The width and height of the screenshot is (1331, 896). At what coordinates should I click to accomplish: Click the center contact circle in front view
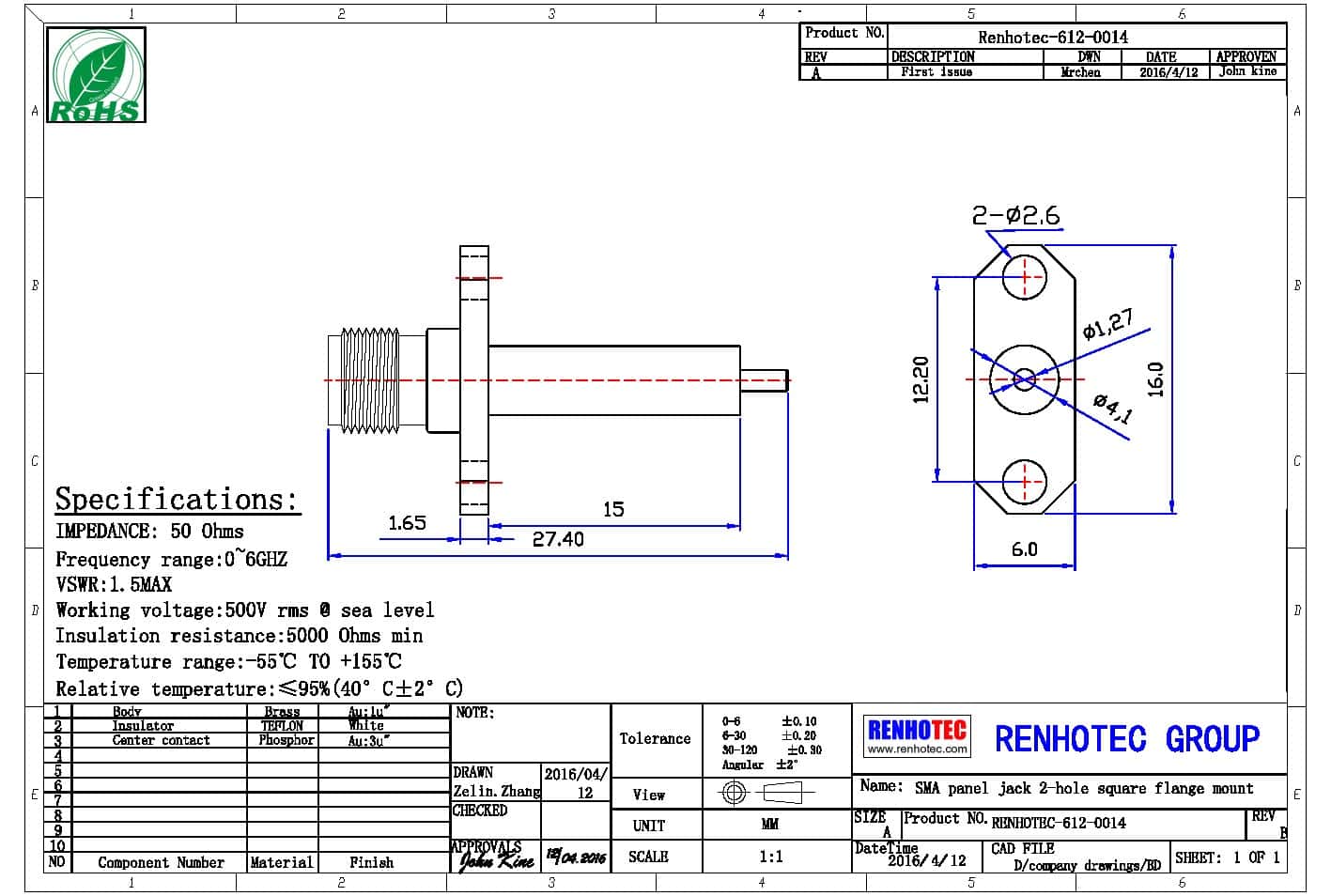(x=1024, y=379)
